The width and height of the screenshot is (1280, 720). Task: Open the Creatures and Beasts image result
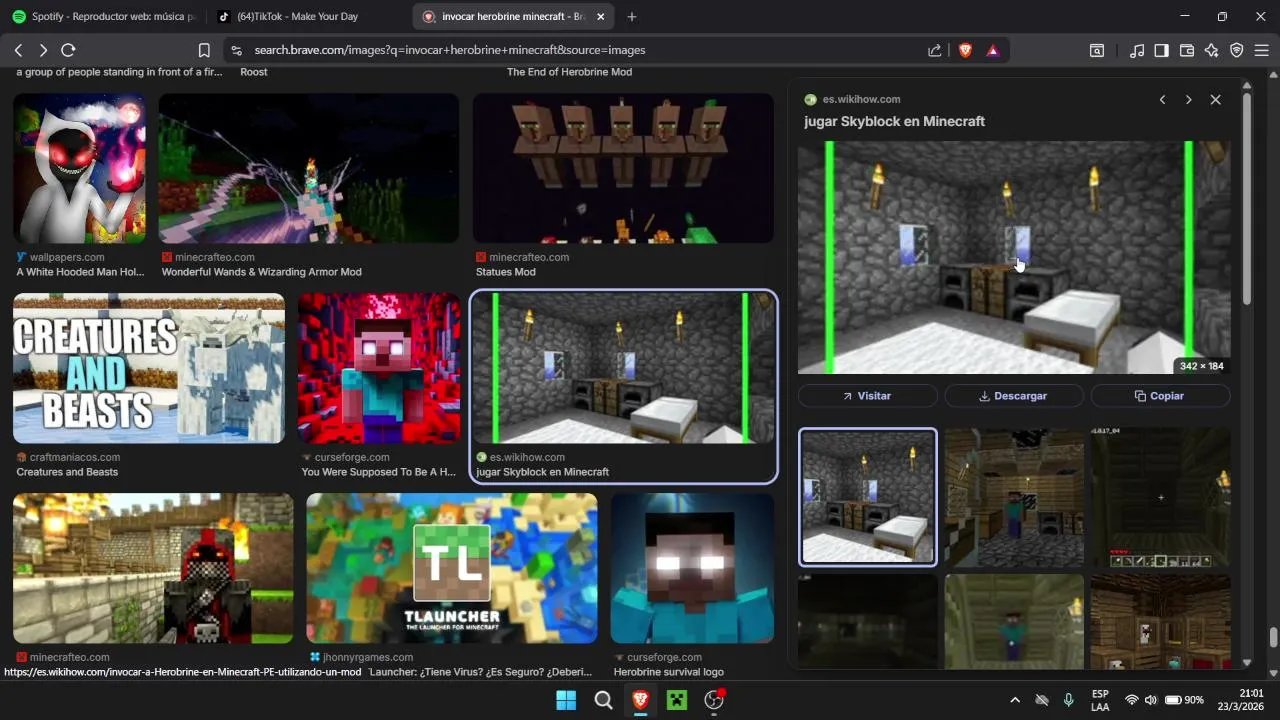click(149, 368)
